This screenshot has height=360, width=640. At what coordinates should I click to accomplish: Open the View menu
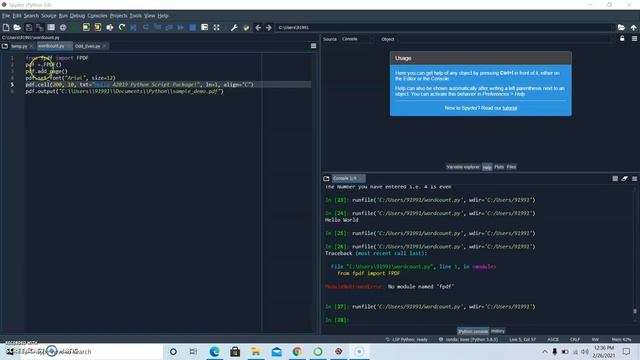[x=149, y=16]
